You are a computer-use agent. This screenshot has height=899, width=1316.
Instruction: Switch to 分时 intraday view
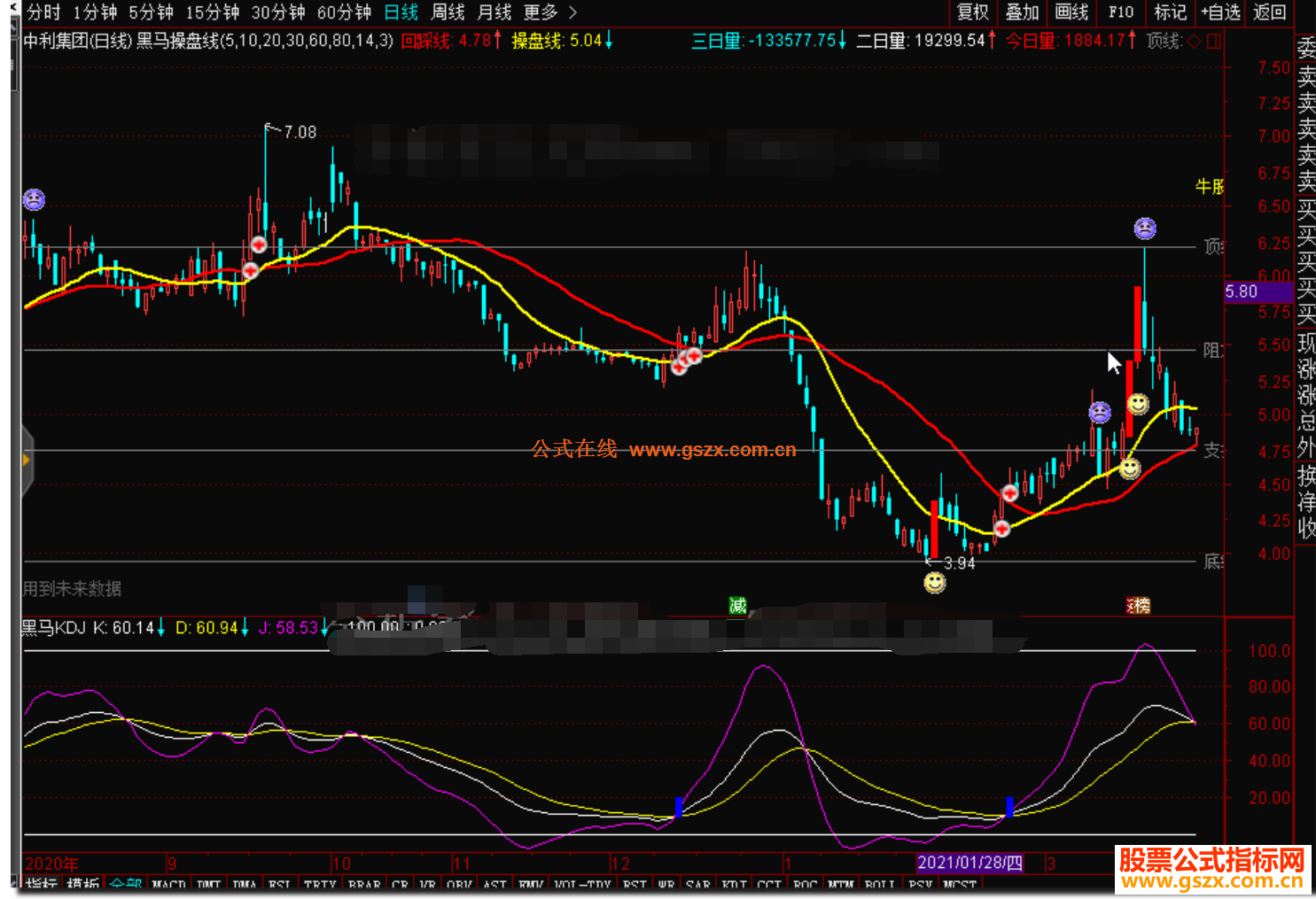point(43,12)
